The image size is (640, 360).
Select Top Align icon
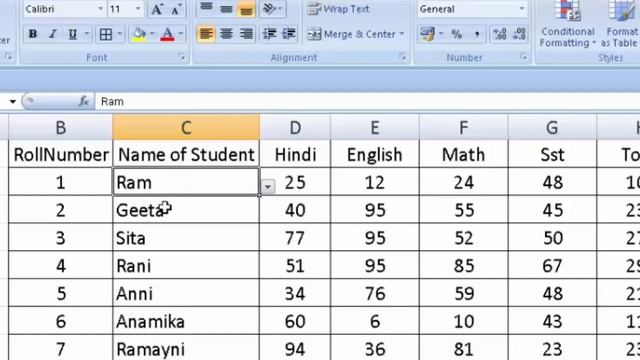(x=207, y=8)
